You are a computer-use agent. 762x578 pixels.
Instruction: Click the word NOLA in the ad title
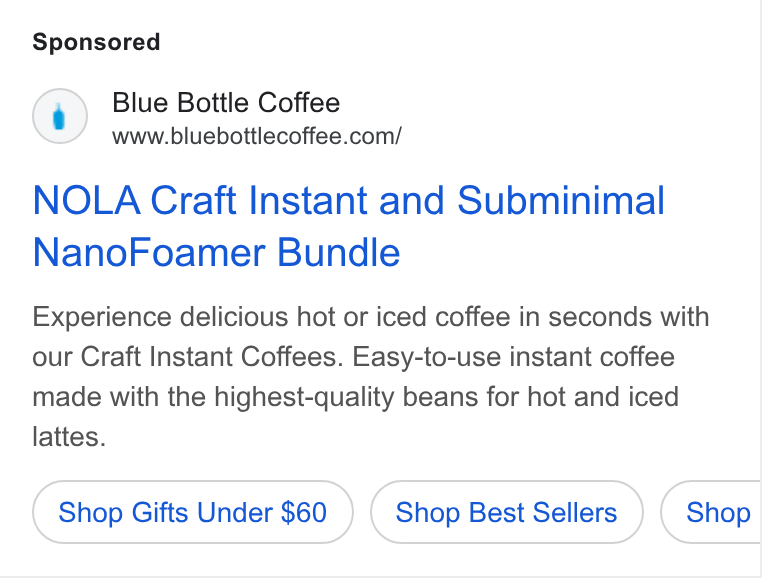click(87, 200)
